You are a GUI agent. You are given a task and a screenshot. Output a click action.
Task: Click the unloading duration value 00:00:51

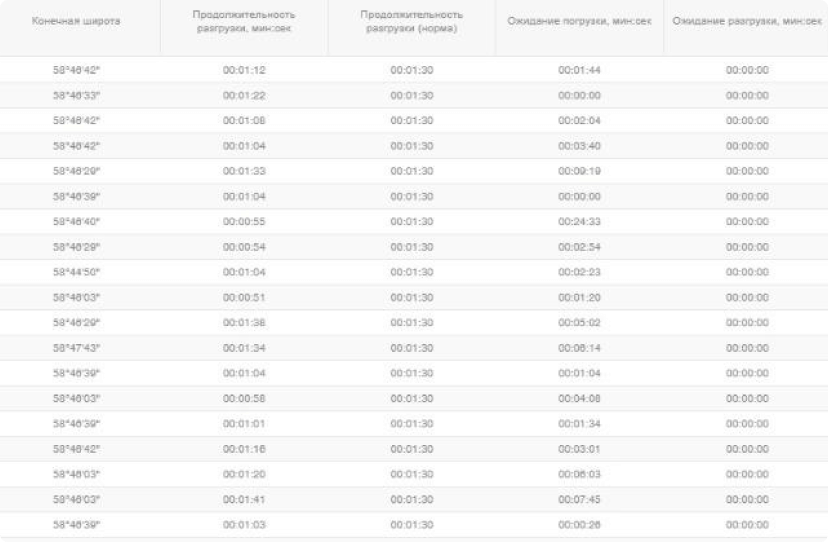[x=244, y=298]
